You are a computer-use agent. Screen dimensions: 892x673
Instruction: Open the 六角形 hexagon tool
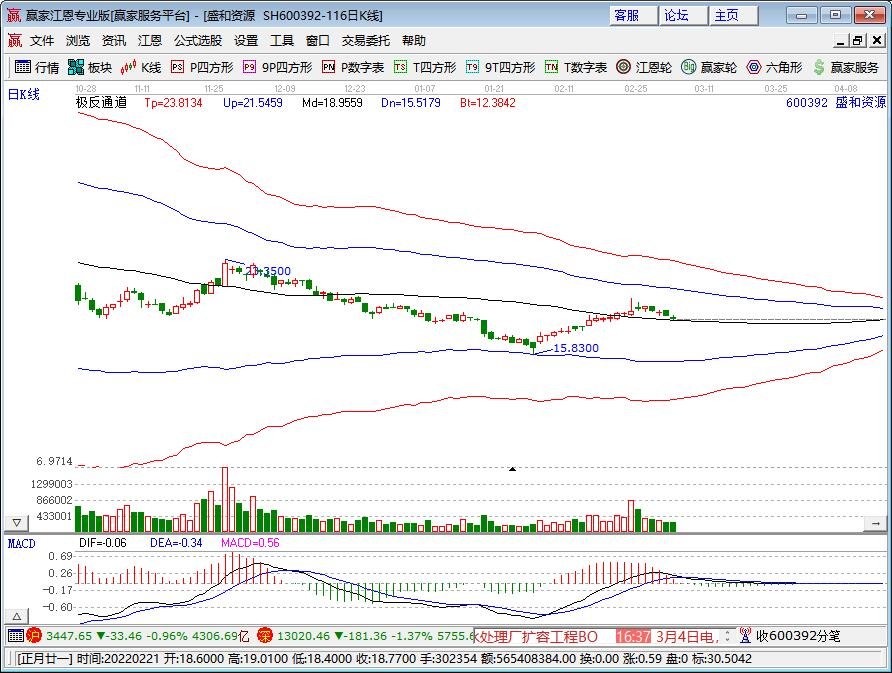[x=774, y=67]
